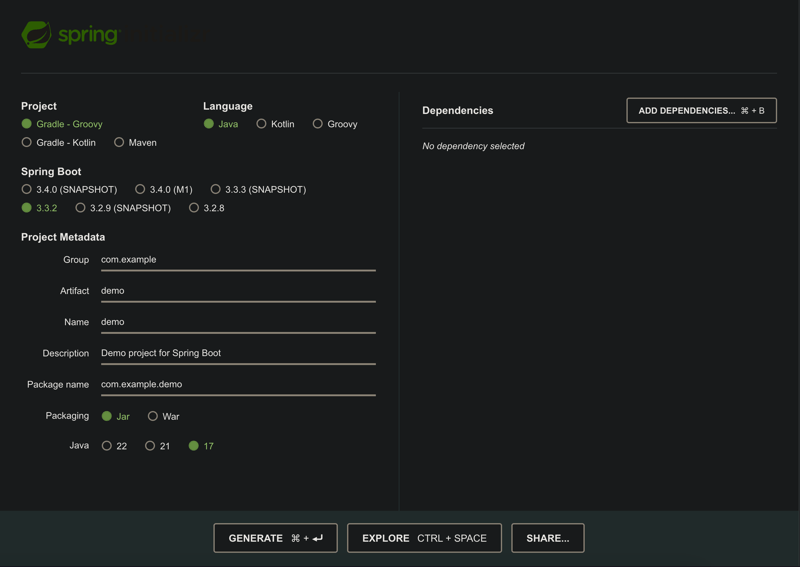Choose War packaging

coord(164,416)
